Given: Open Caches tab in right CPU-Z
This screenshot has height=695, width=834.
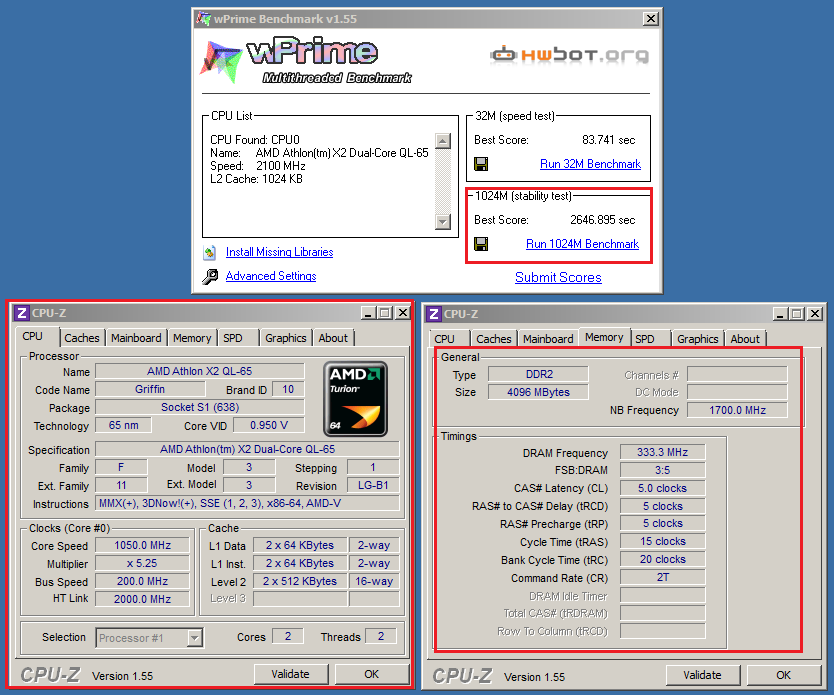Looking at the screenshot, I should pos(494,339).
